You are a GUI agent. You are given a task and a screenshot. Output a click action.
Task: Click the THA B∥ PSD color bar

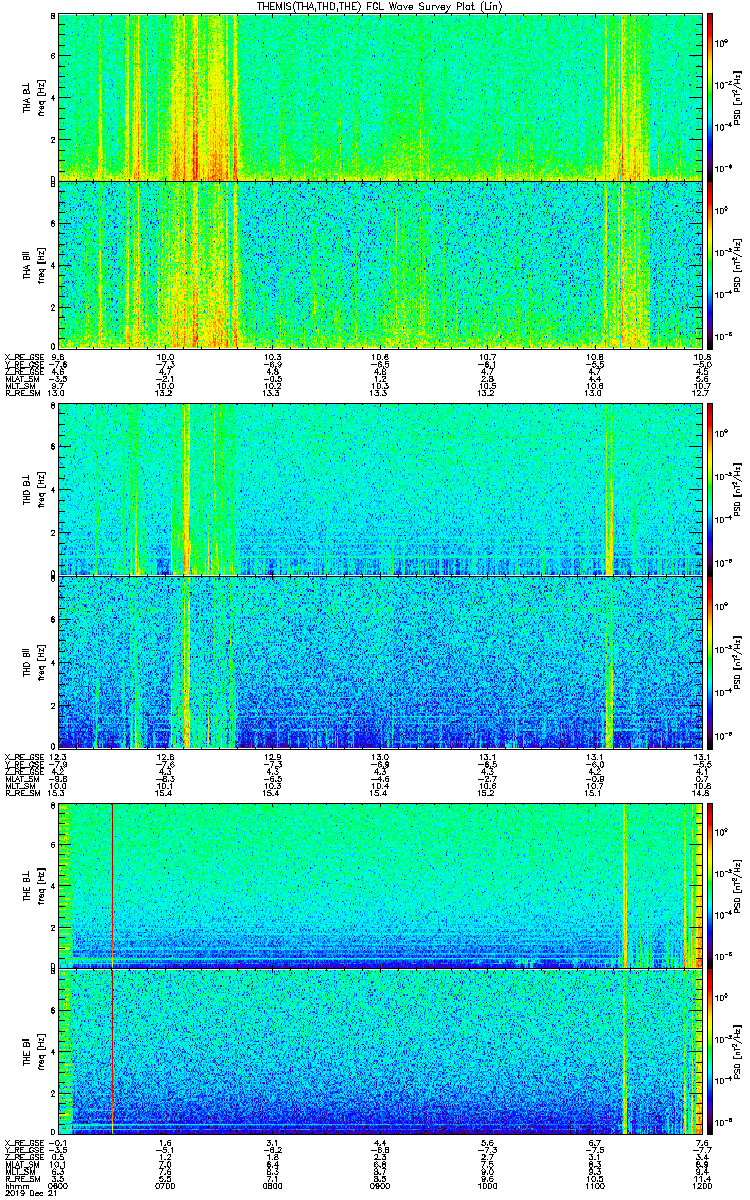[711, 263]
